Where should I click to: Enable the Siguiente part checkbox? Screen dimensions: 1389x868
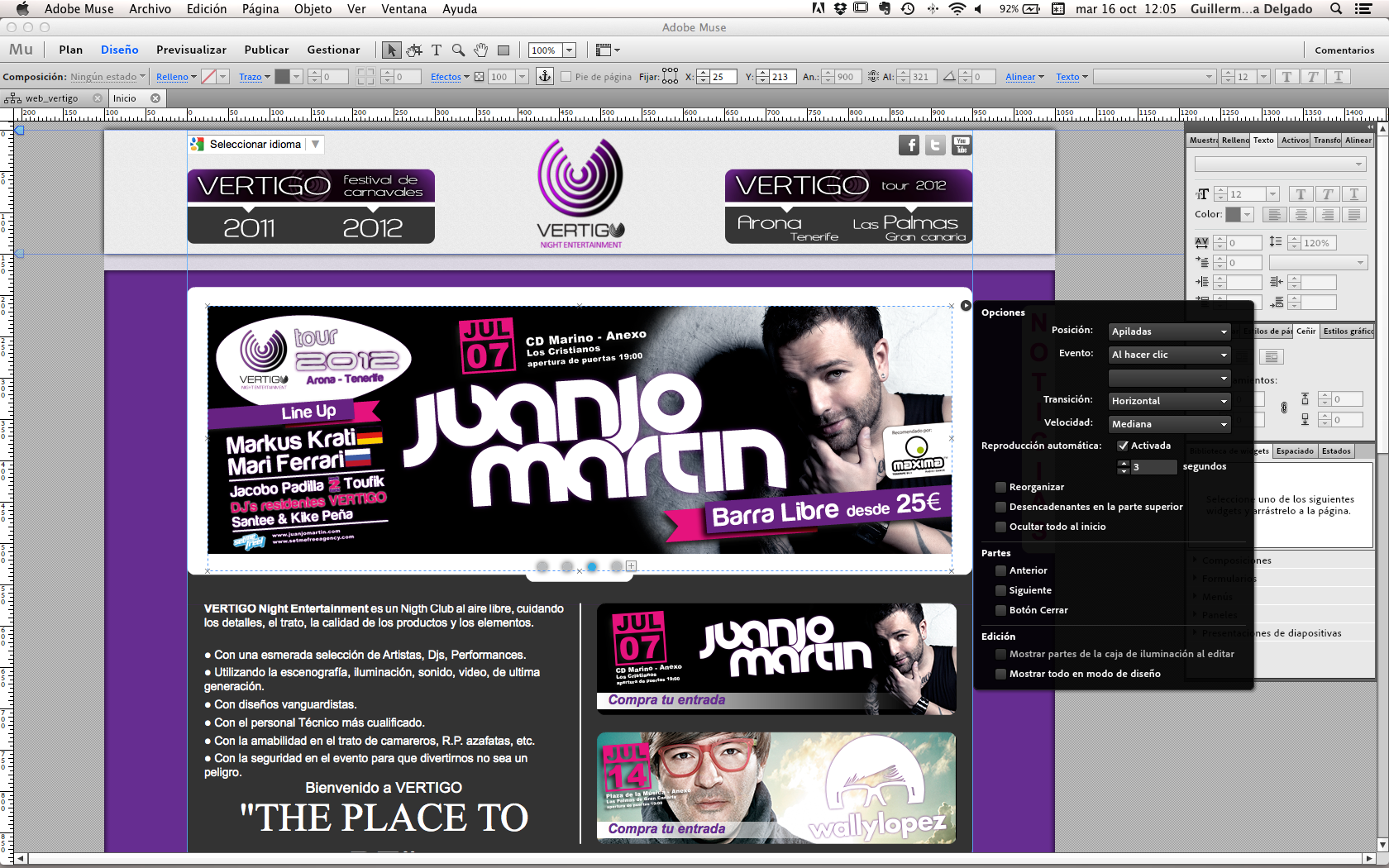click(x=1000, y=591)
